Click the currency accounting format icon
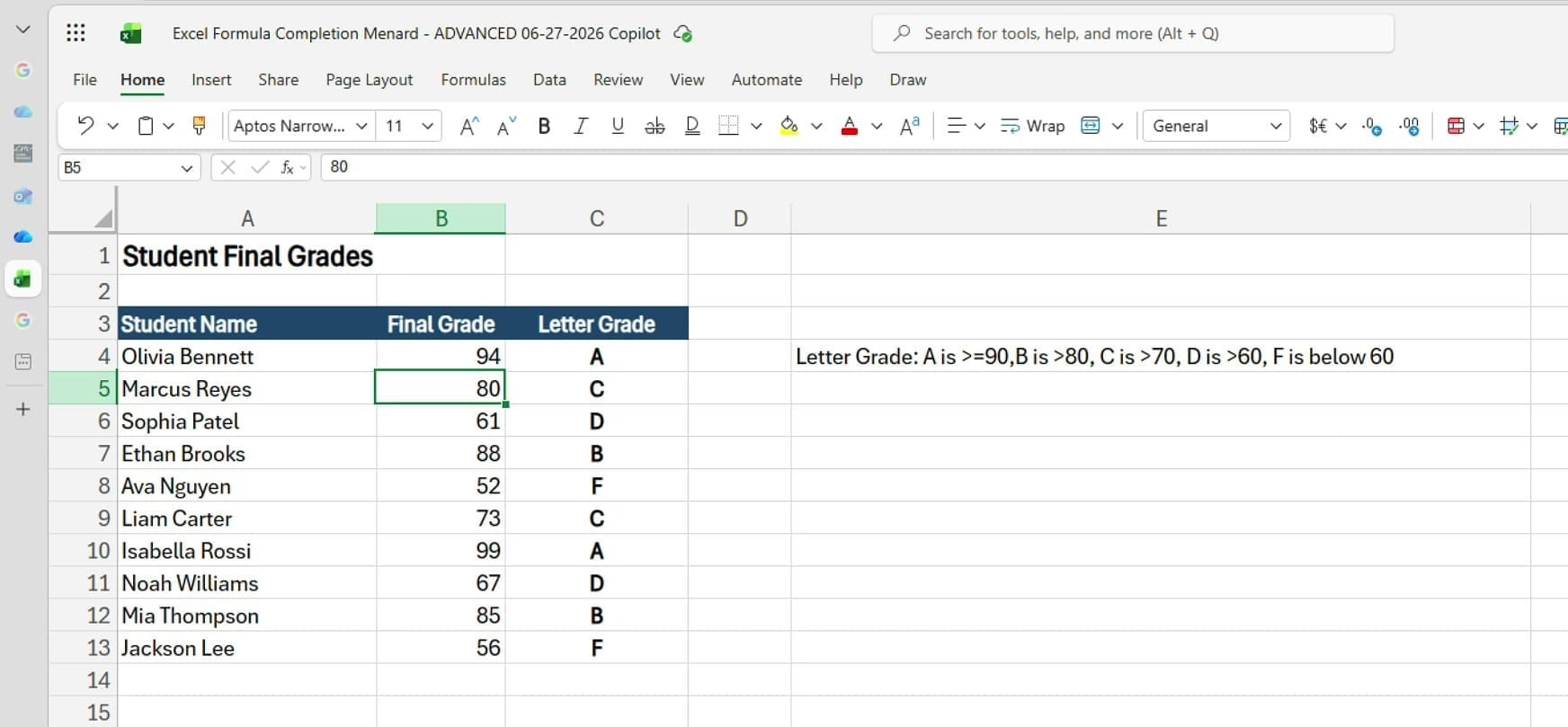1568x727 pixels. (x=1317, y=126)
